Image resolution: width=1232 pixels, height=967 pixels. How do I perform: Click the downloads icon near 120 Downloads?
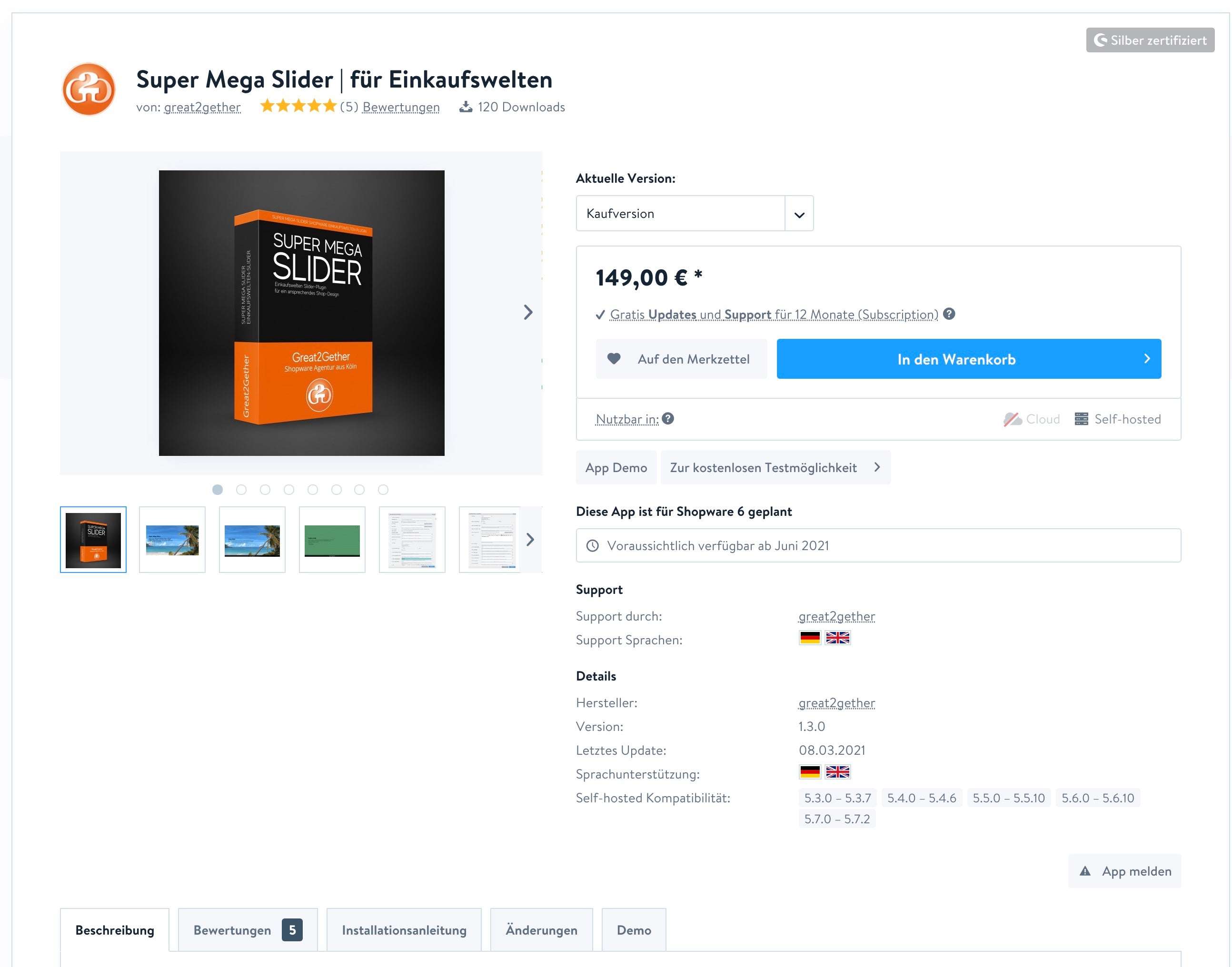pos(466,107)
